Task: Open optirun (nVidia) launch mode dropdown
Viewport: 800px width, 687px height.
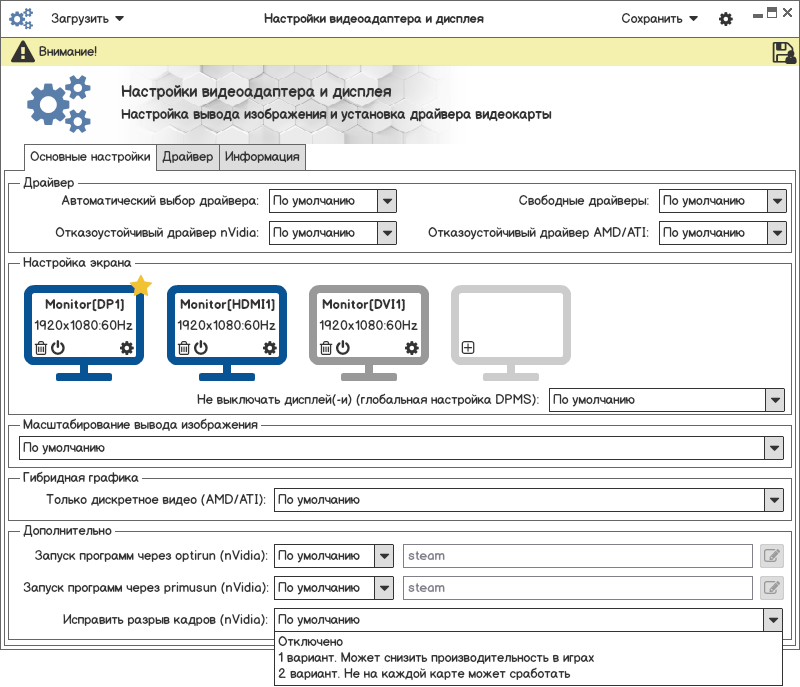Action: (334, 556)
